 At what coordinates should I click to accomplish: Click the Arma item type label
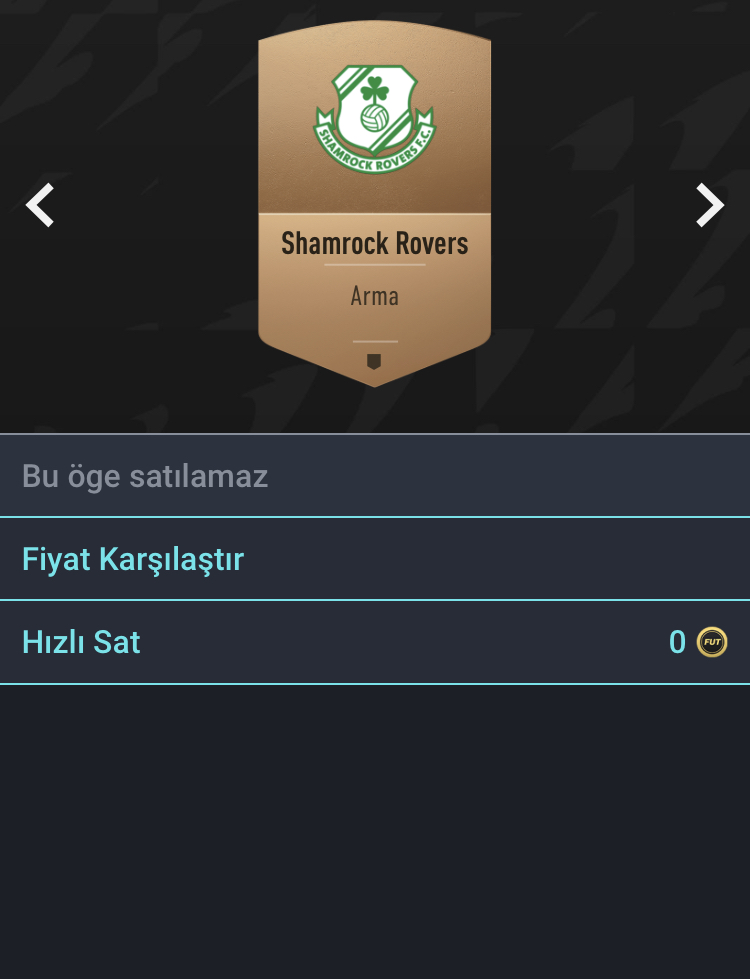pos(375,296)
